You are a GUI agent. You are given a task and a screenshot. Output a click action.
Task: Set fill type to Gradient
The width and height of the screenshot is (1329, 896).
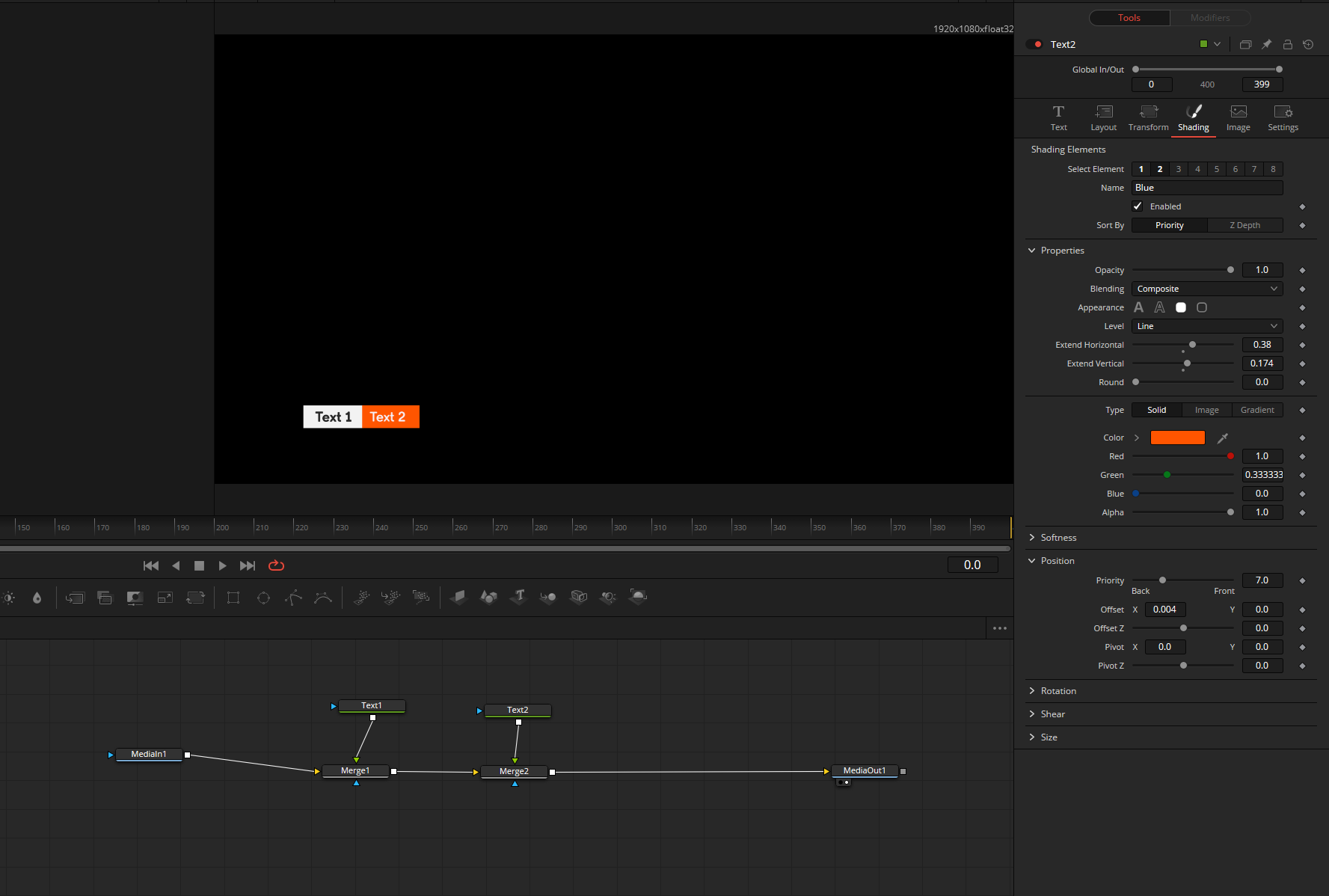[1257, 410]
